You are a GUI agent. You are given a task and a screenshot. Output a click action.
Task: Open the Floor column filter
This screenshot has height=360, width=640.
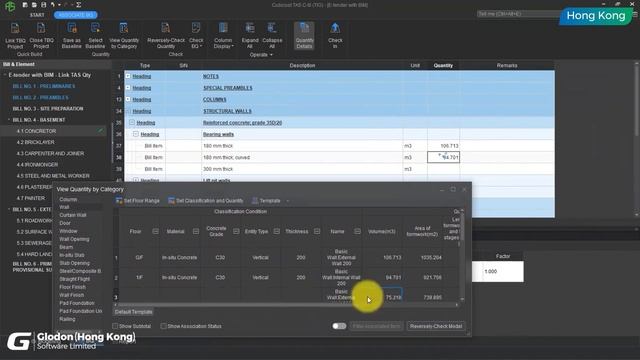(155, 231)
